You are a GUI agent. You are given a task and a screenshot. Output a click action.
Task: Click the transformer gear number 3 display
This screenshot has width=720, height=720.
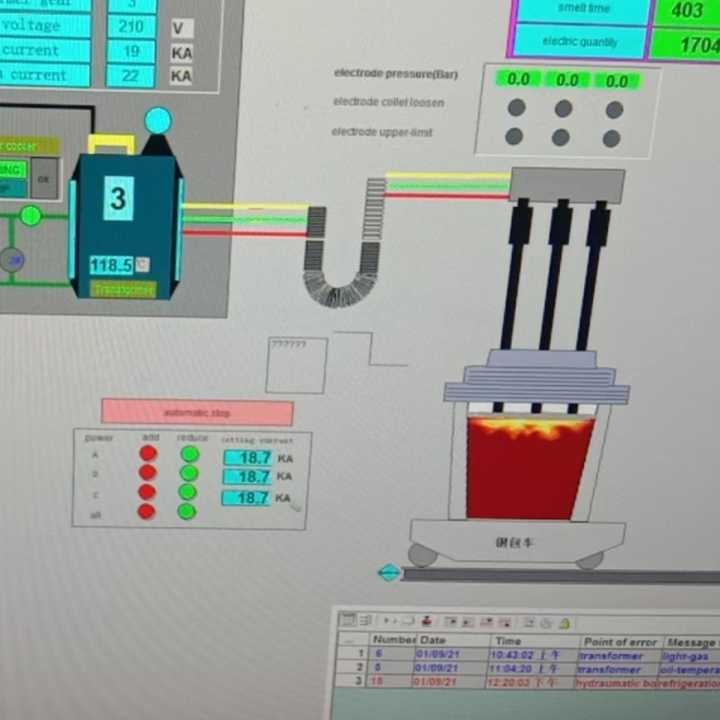pos(118,198)
